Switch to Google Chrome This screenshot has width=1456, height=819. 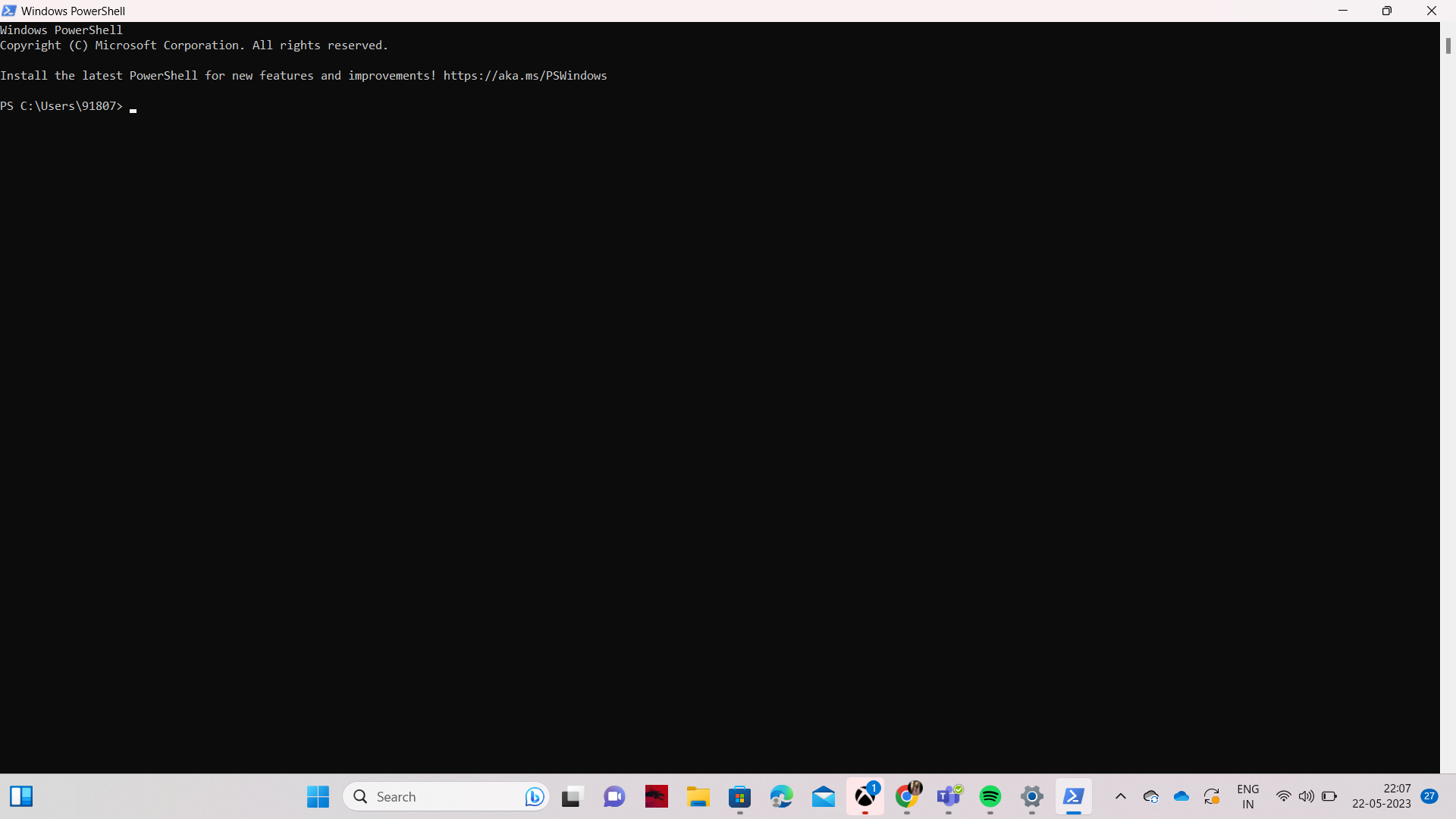907,796
